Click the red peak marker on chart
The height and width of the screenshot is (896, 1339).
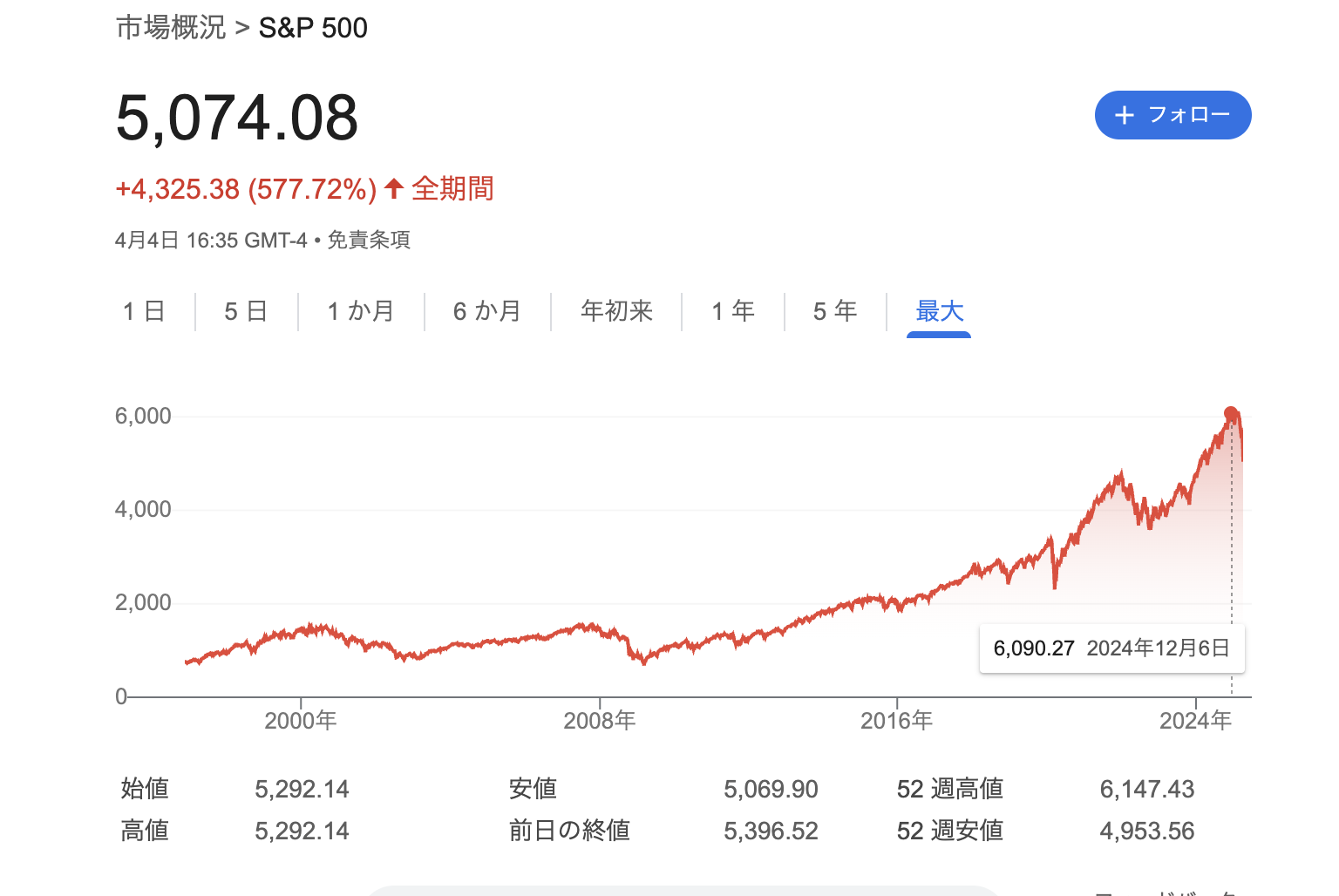[x=1231, y=414]
